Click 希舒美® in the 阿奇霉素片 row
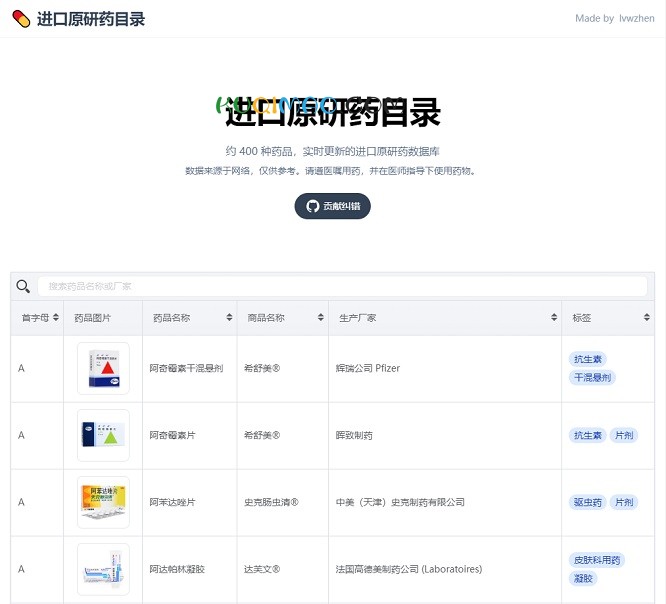666x604 pixels. pos(262,435)
